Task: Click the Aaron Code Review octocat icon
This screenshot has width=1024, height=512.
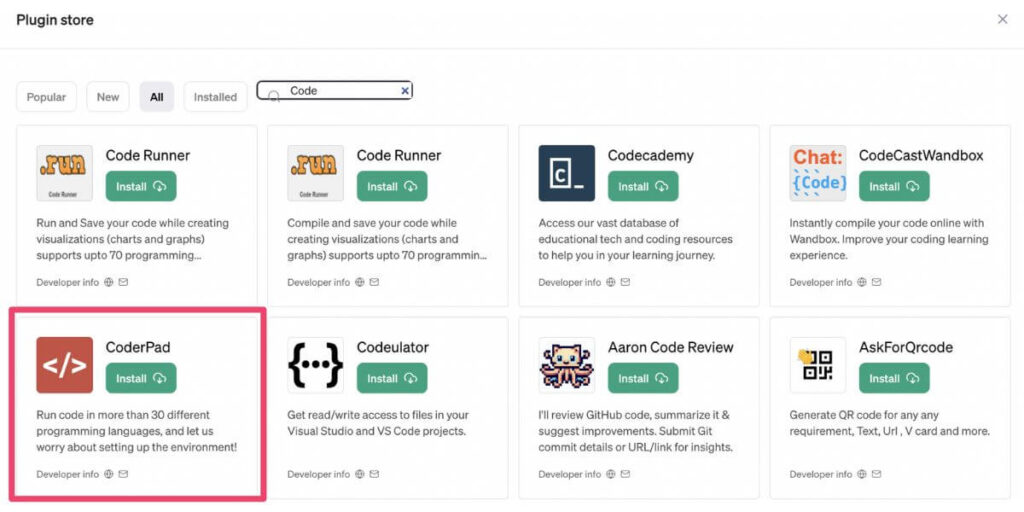Action: click(x=566, y=365)
